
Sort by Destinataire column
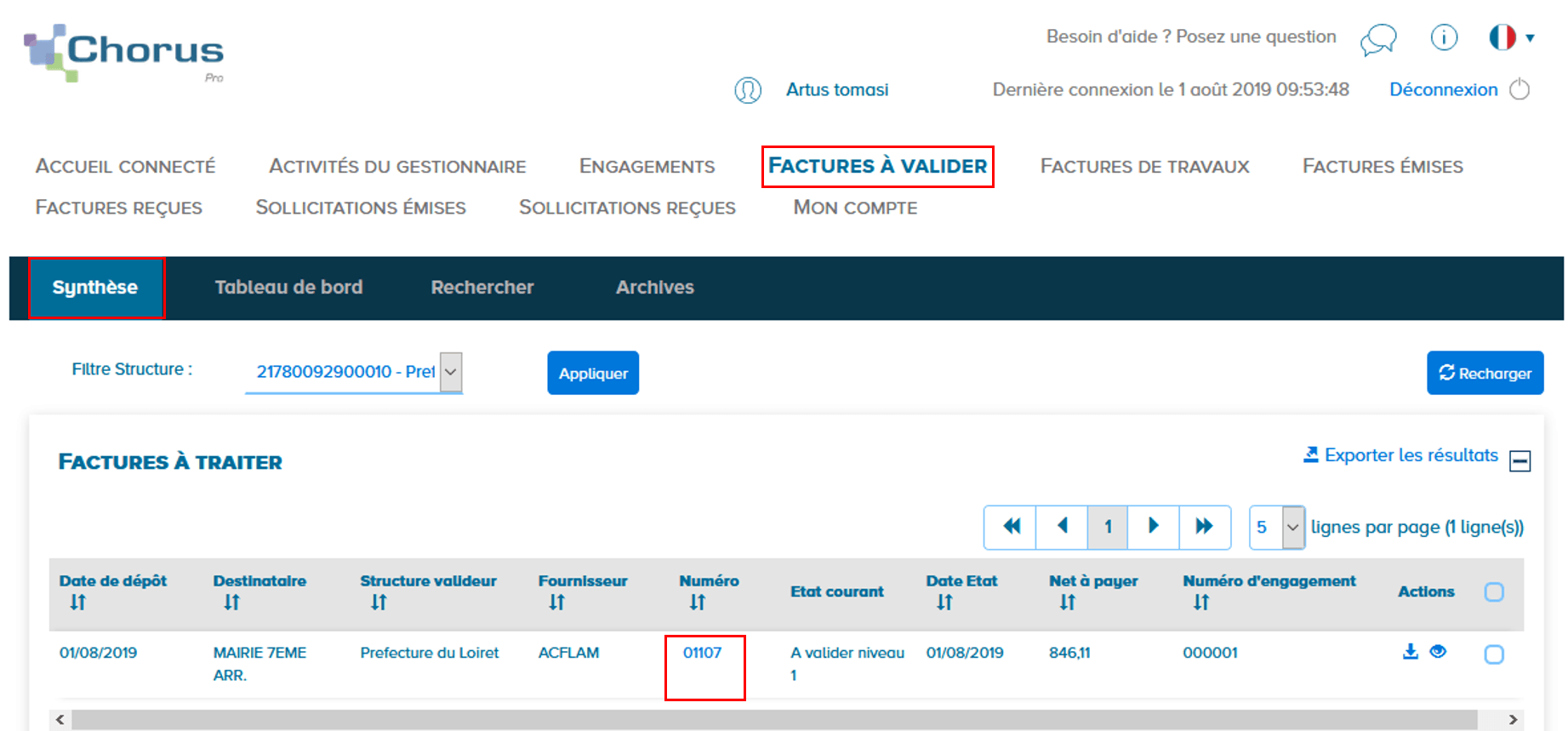(x=232, y=603)
